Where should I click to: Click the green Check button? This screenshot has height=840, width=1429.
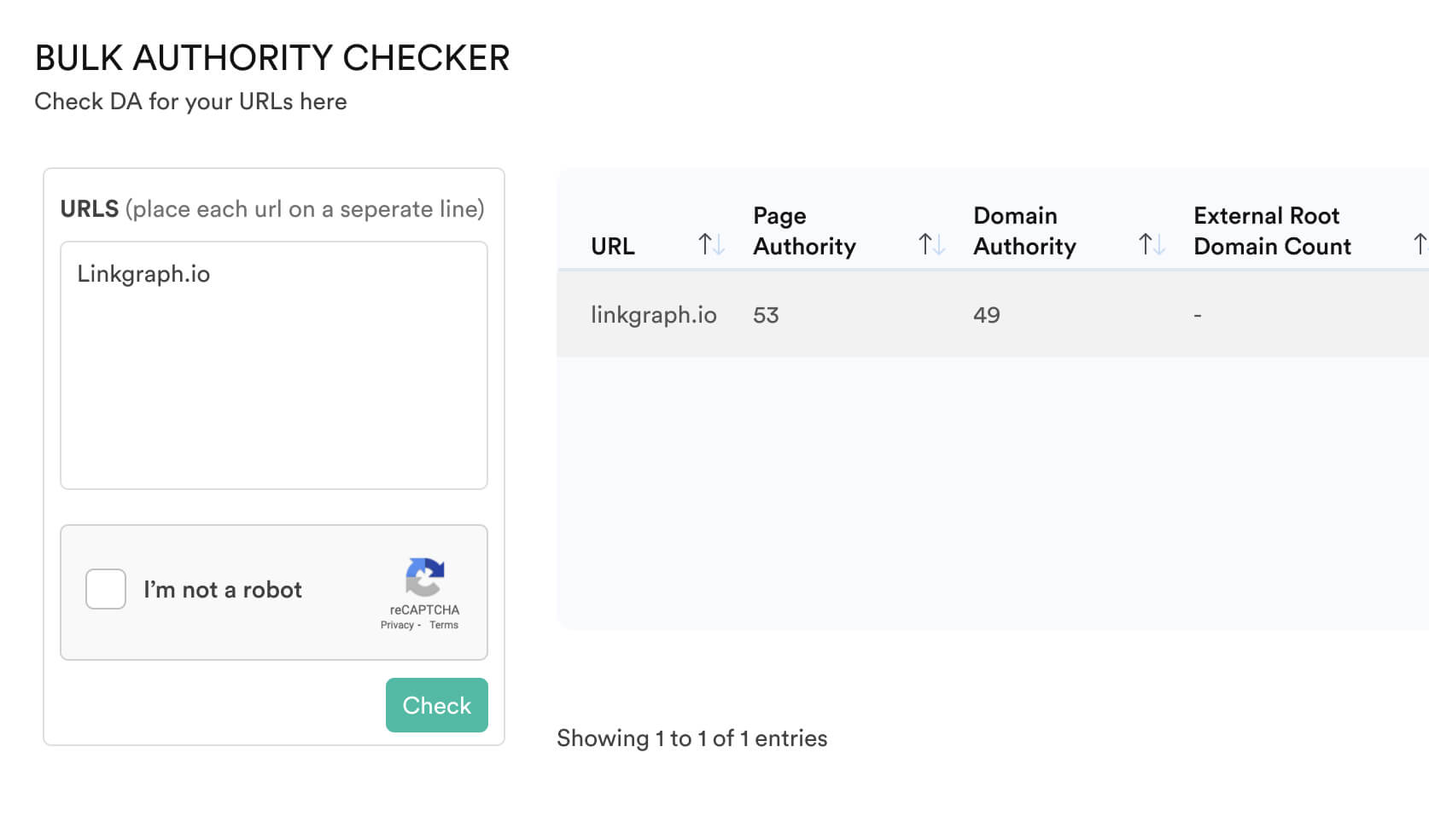(x=437, y=705)
